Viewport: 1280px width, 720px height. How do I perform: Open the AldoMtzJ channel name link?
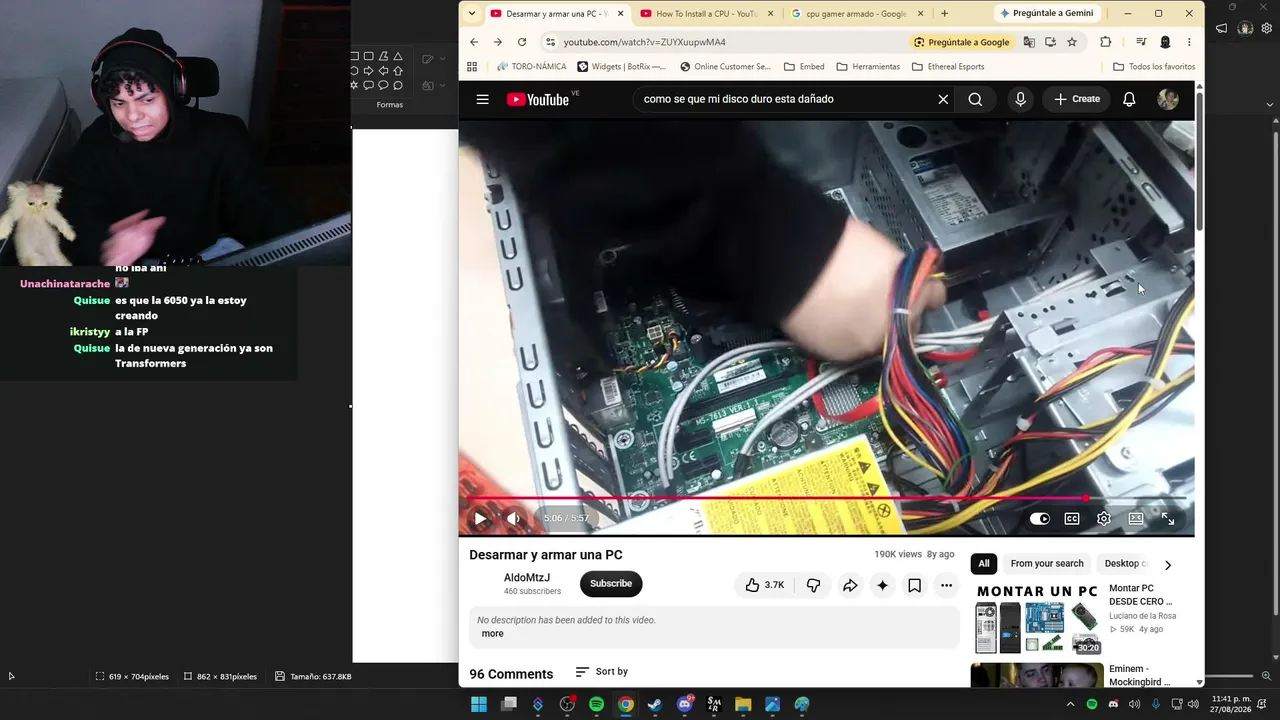(x=527, y=578)
